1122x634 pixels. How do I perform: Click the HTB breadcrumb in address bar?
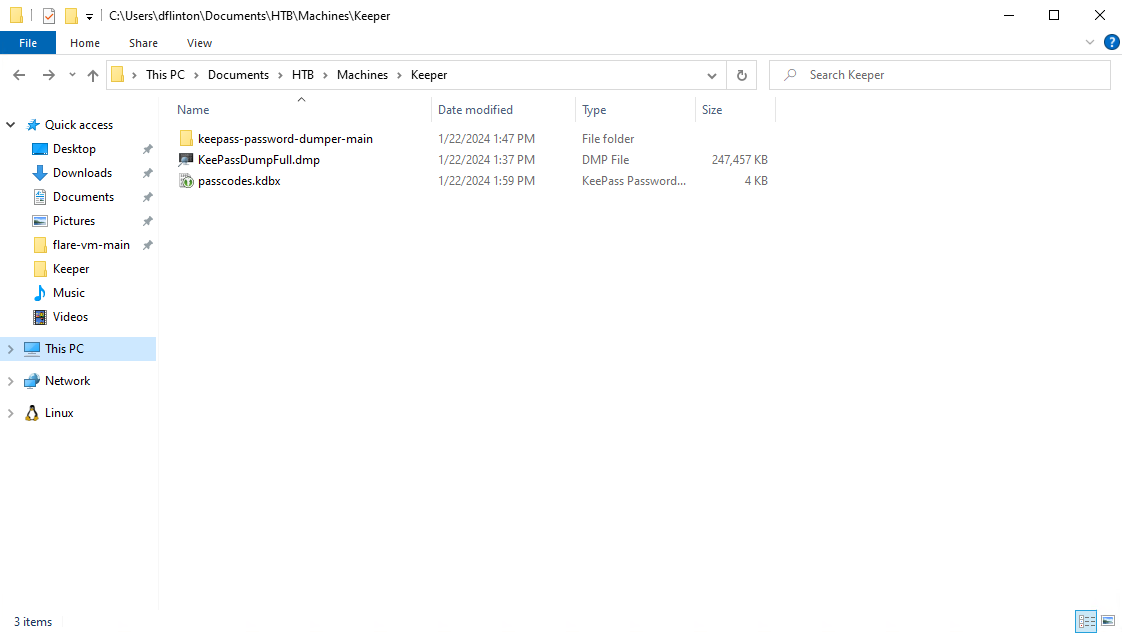(302, 75)
